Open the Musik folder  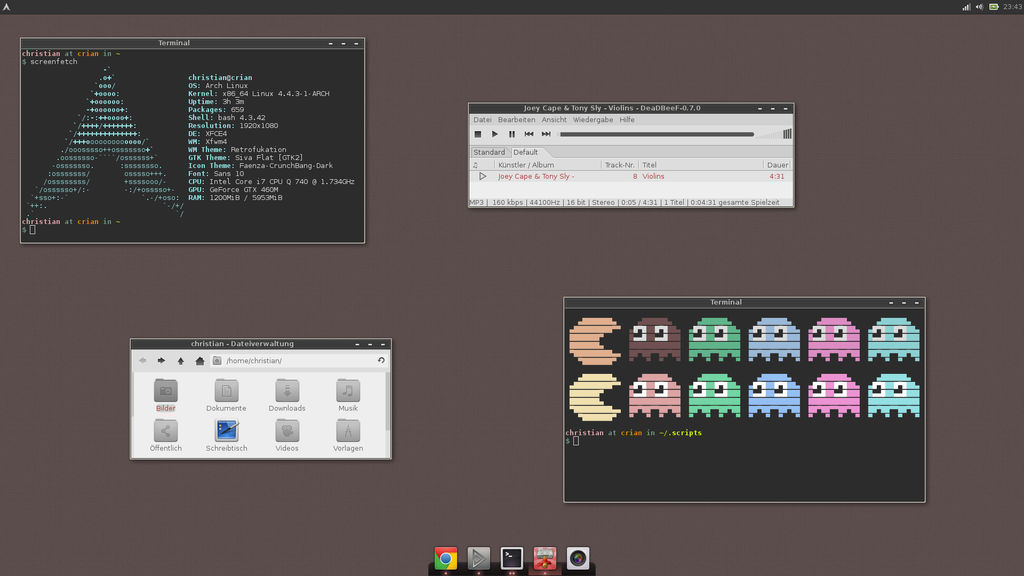[347, 395]
